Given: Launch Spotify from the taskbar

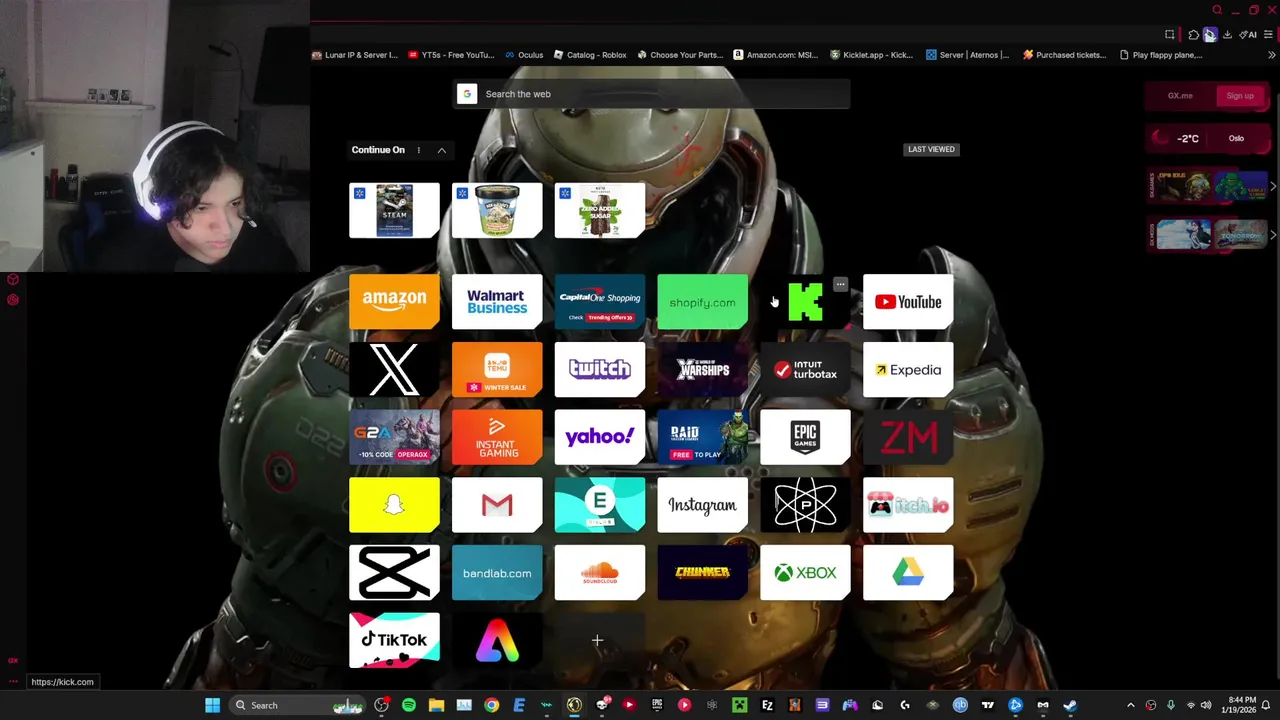Looking at the screenshot, I should (x=409, y=705).
